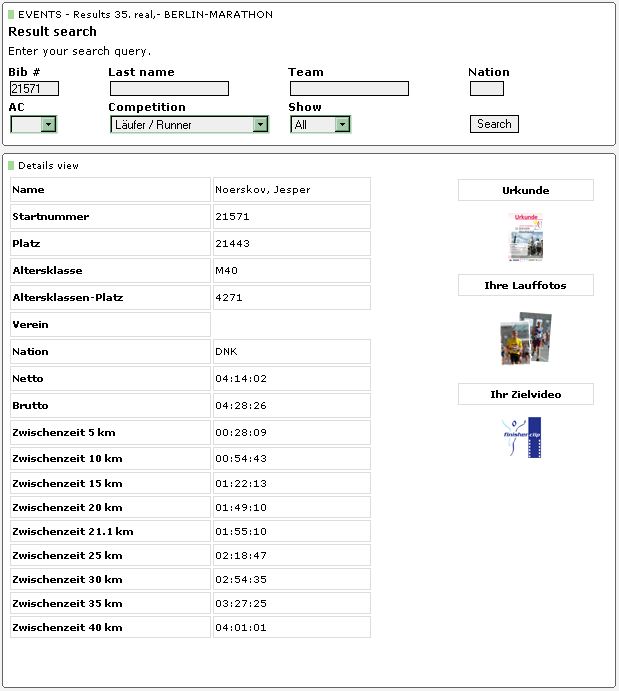Click the Verein row label

click(x=30, y=324)
